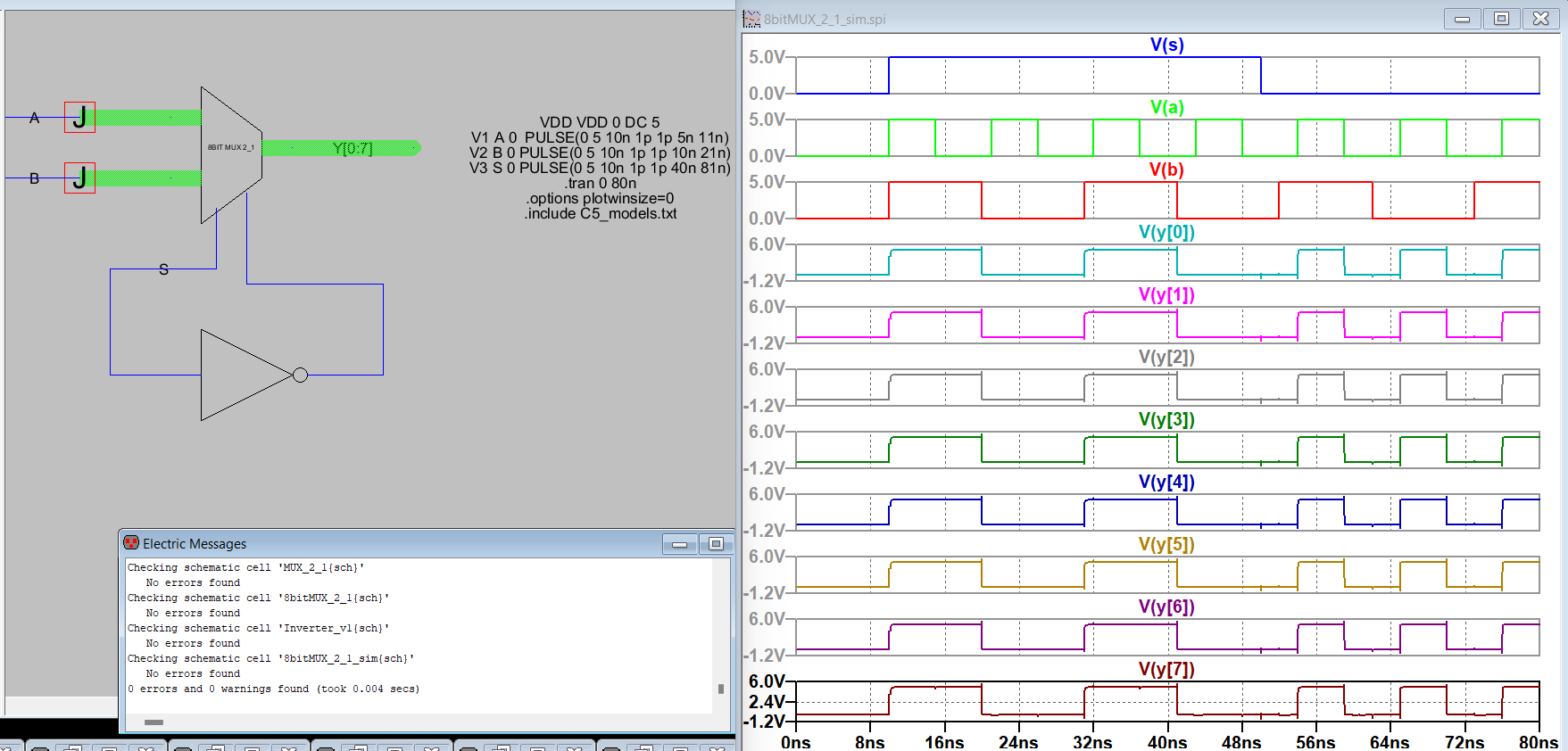Screen dimensions: 1568x751
Task: Click the 2.4V axis label of V(y[7])
Action: tap(767, 702)
